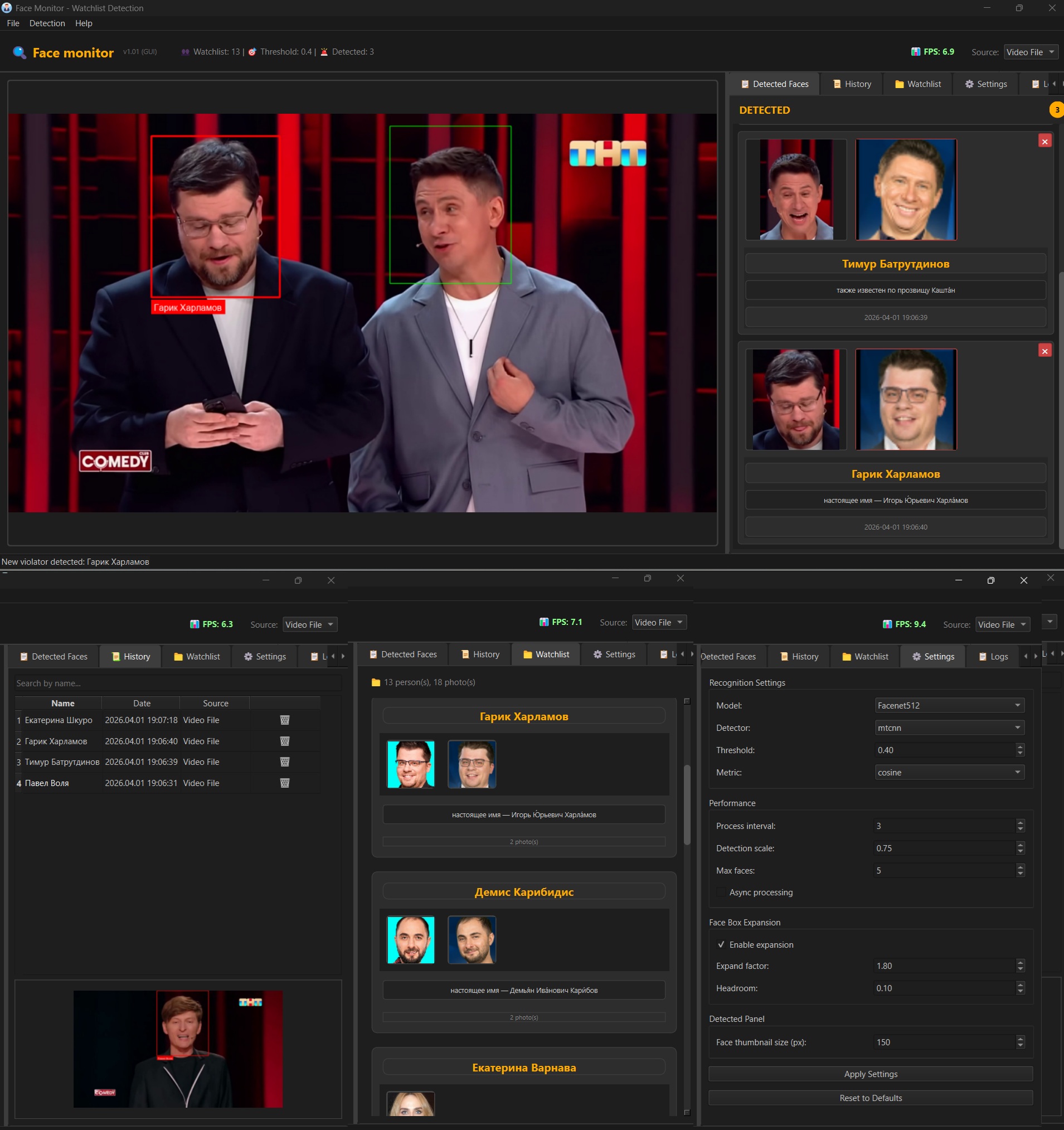The width and height of the screenshot is (1064, 1130).
Task: Expand the Model dropdown showing Facenet512
Action: [949, 705]
